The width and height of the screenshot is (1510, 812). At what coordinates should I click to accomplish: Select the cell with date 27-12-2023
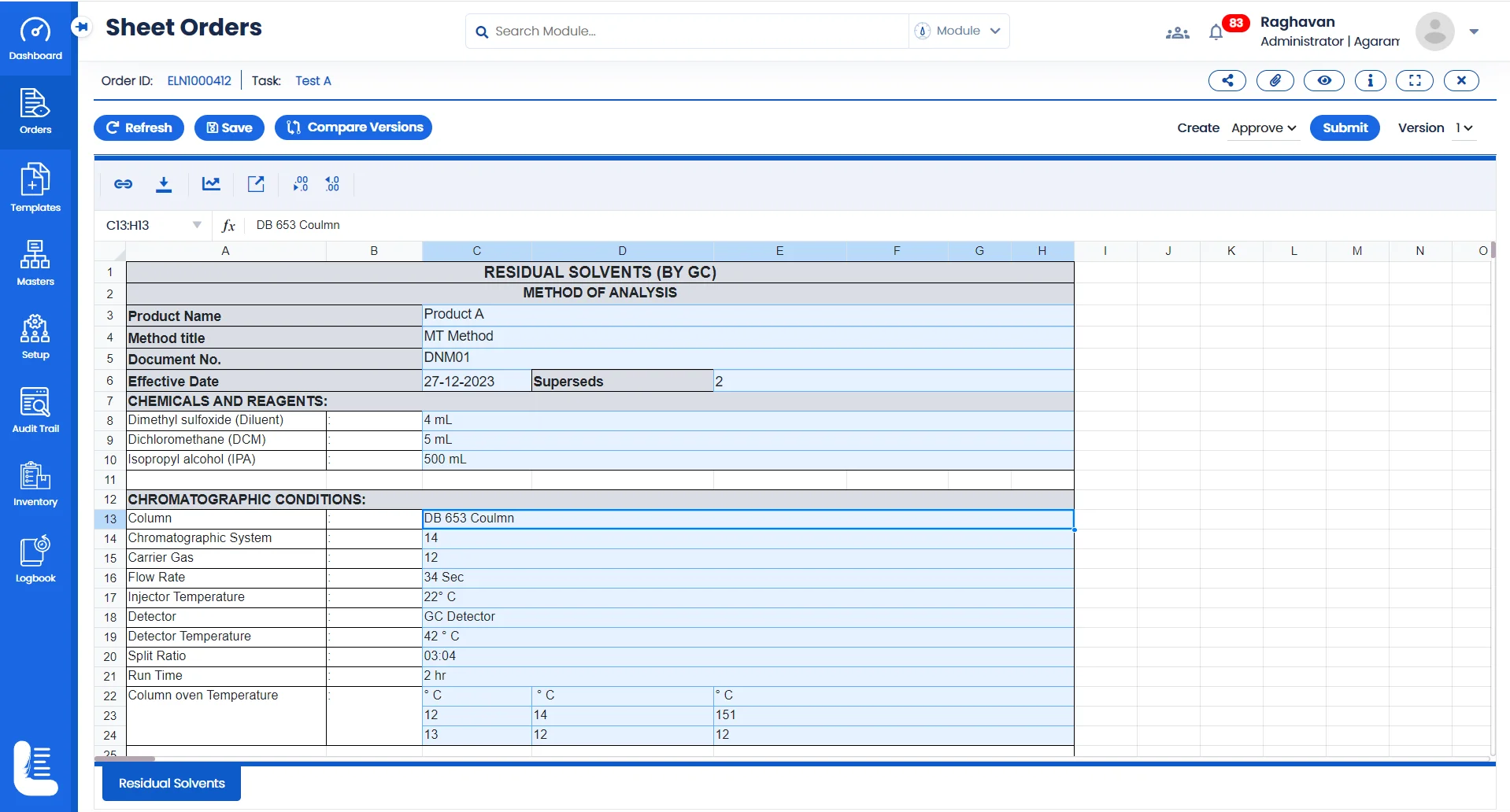(477, 381)
